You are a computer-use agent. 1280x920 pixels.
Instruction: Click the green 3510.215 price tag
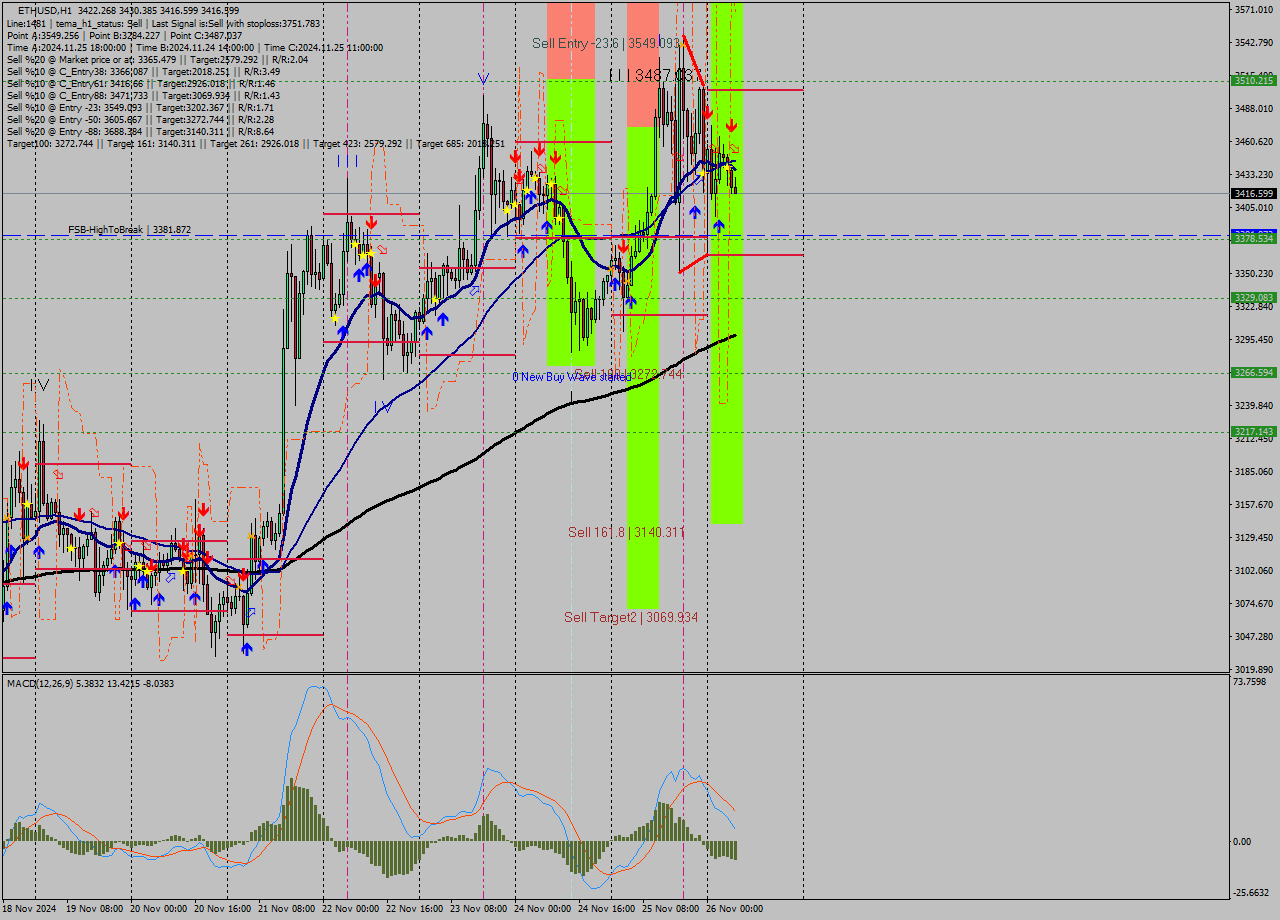pyautogui.click(x=1253, y=80)
